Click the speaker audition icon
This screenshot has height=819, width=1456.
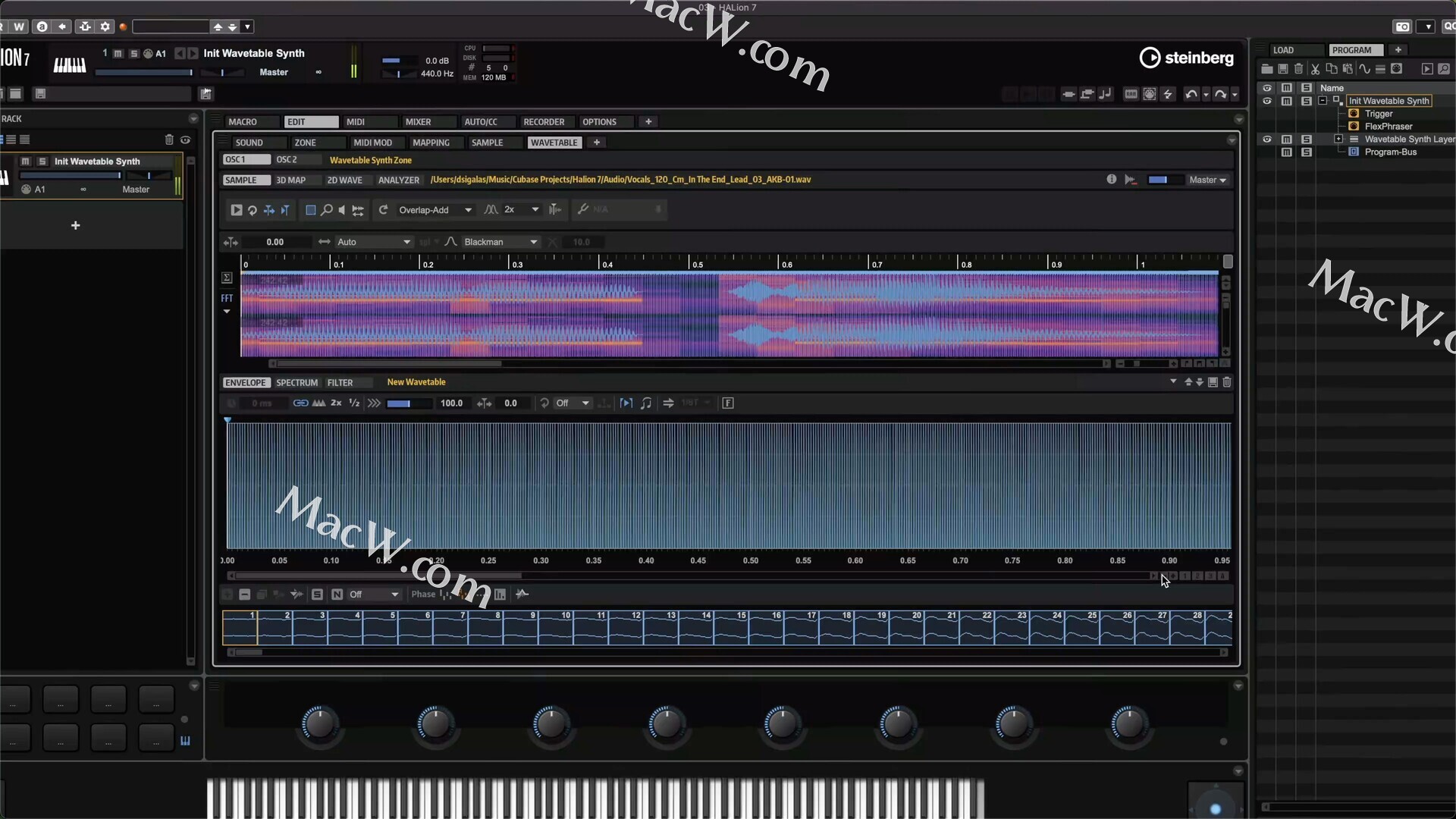coord(342,210)
